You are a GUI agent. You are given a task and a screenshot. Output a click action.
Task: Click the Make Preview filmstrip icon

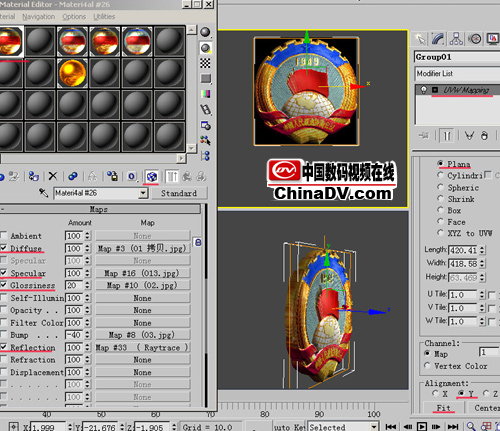point(205,110)
